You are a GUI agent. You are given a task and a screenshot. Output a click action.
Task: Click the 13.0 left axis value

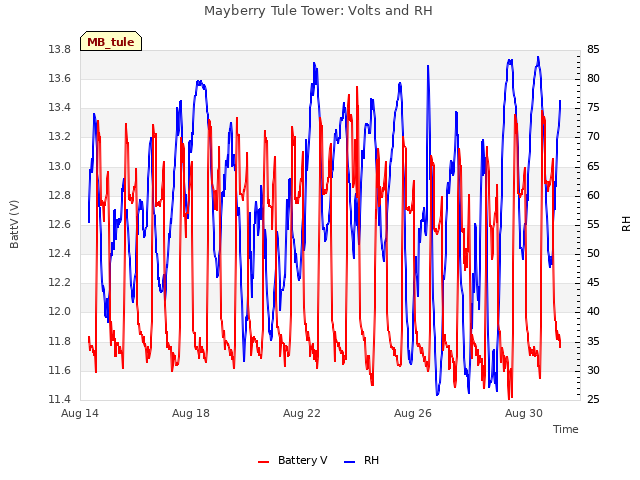60,166
